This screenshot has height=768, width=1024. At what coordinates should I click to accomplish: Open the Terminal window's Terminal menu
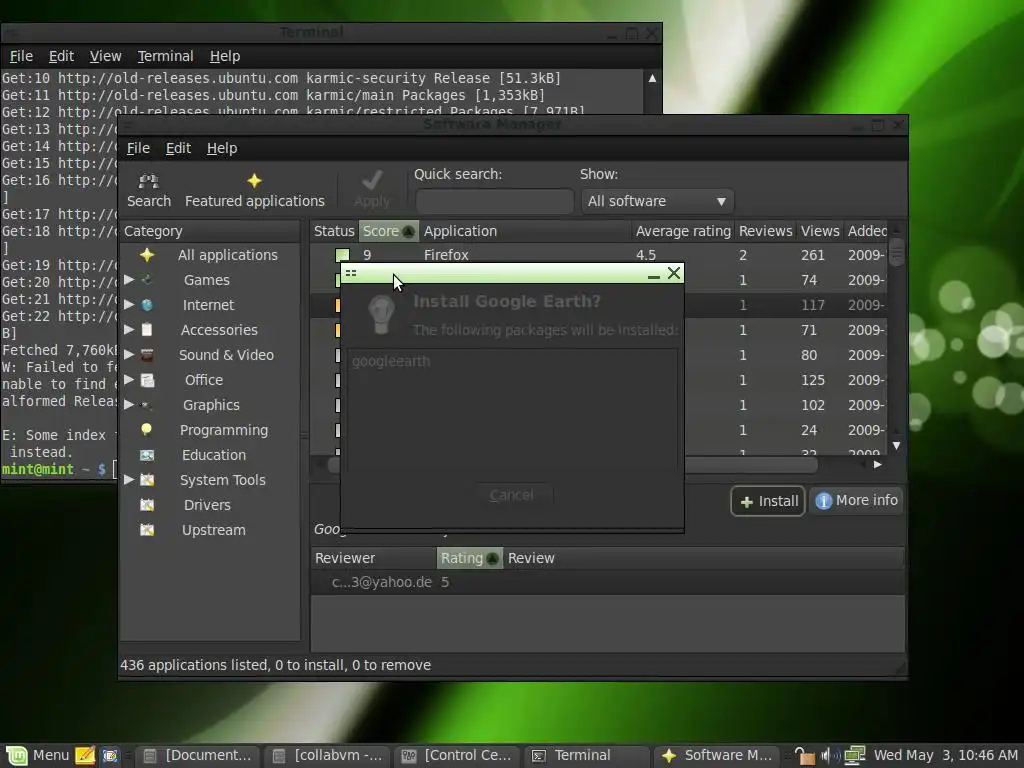click(x=165, y=56)
